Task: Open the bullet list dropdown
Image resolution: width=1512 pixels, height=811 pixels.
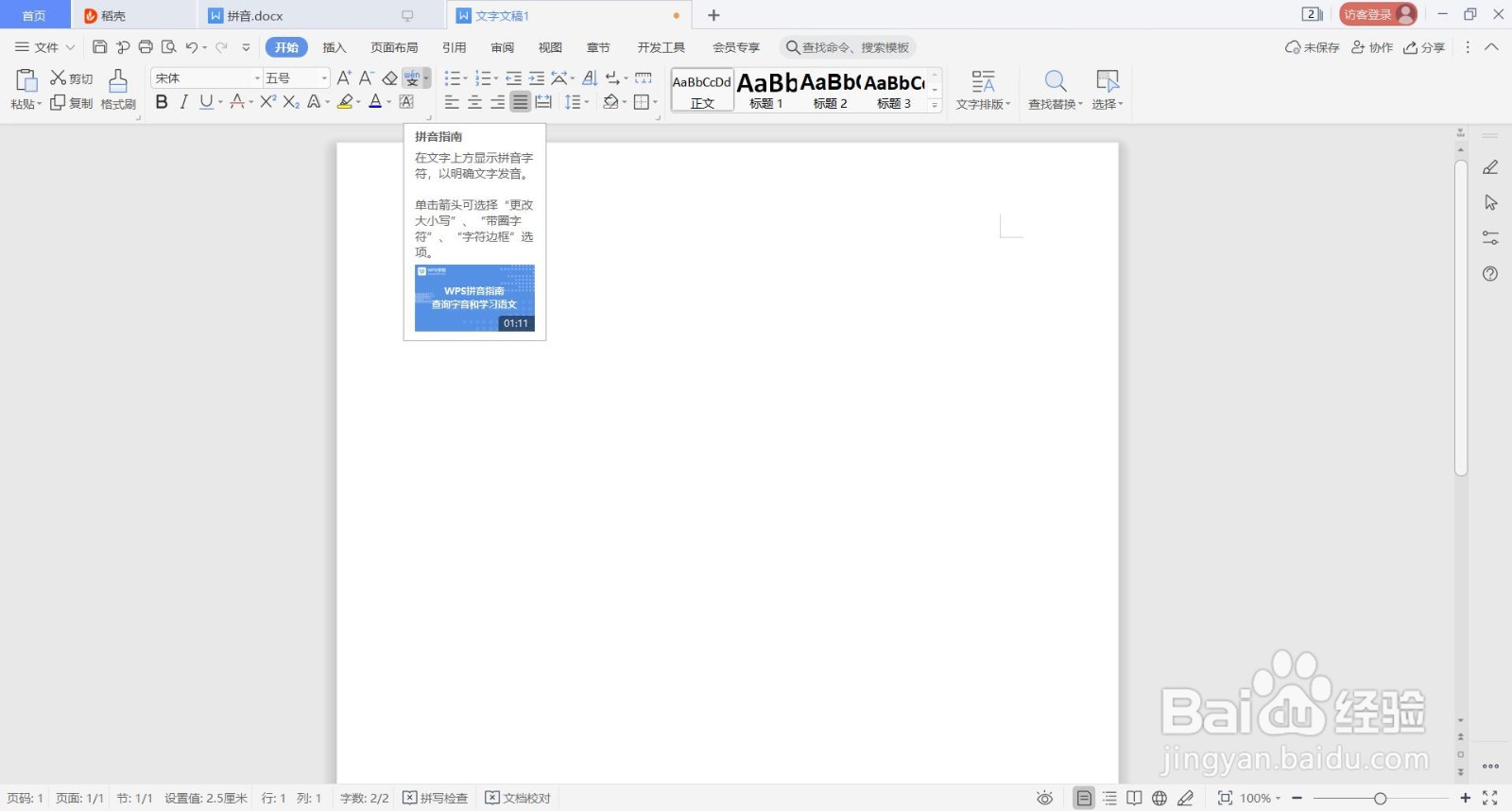Action: [x=465, y=78]
